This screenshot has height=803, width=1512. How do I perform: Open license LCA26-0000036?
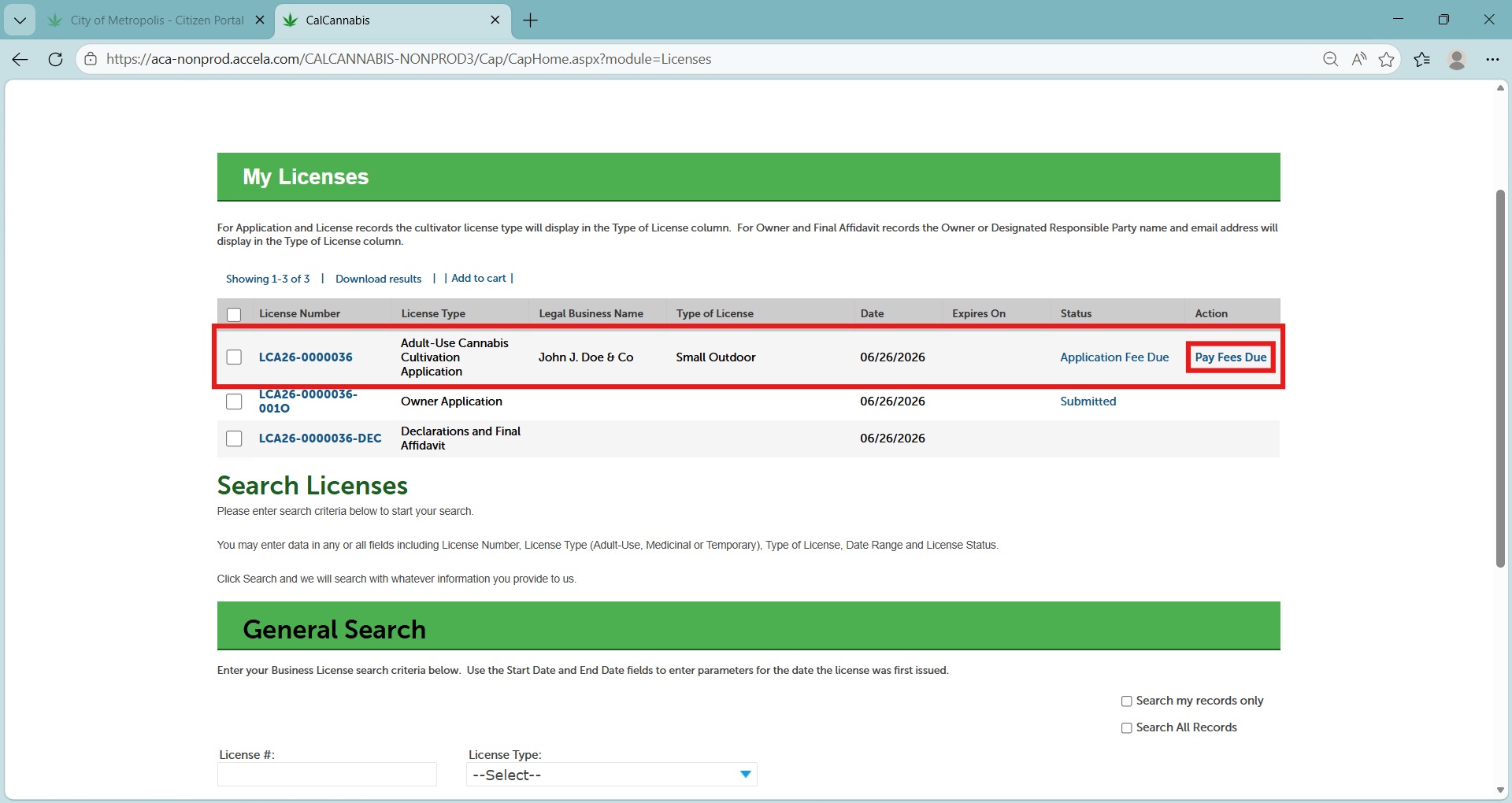click(306, 357)
